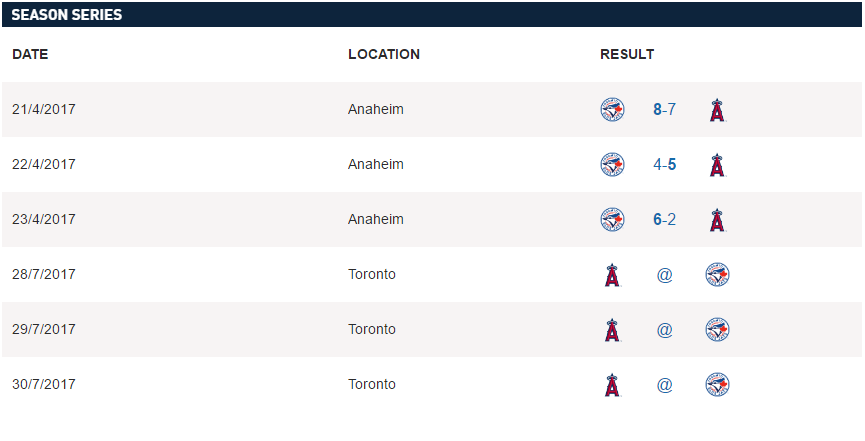Image resolution: width=865 pixels, height=441 pixels.
Task: Click Blue Jays logo in 21/4/2017 row
Action: (x=612, y=110)
